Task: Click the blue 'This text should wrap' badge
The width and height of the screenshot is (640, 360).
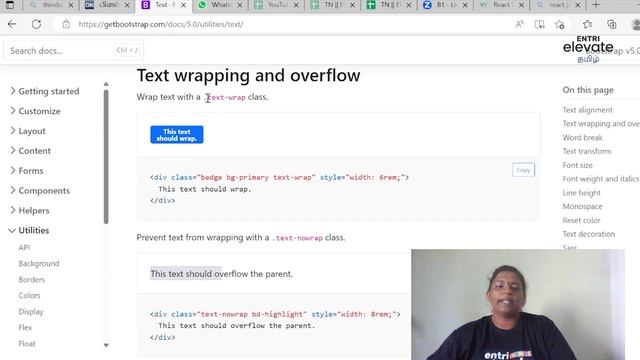Action: point(177,135)
